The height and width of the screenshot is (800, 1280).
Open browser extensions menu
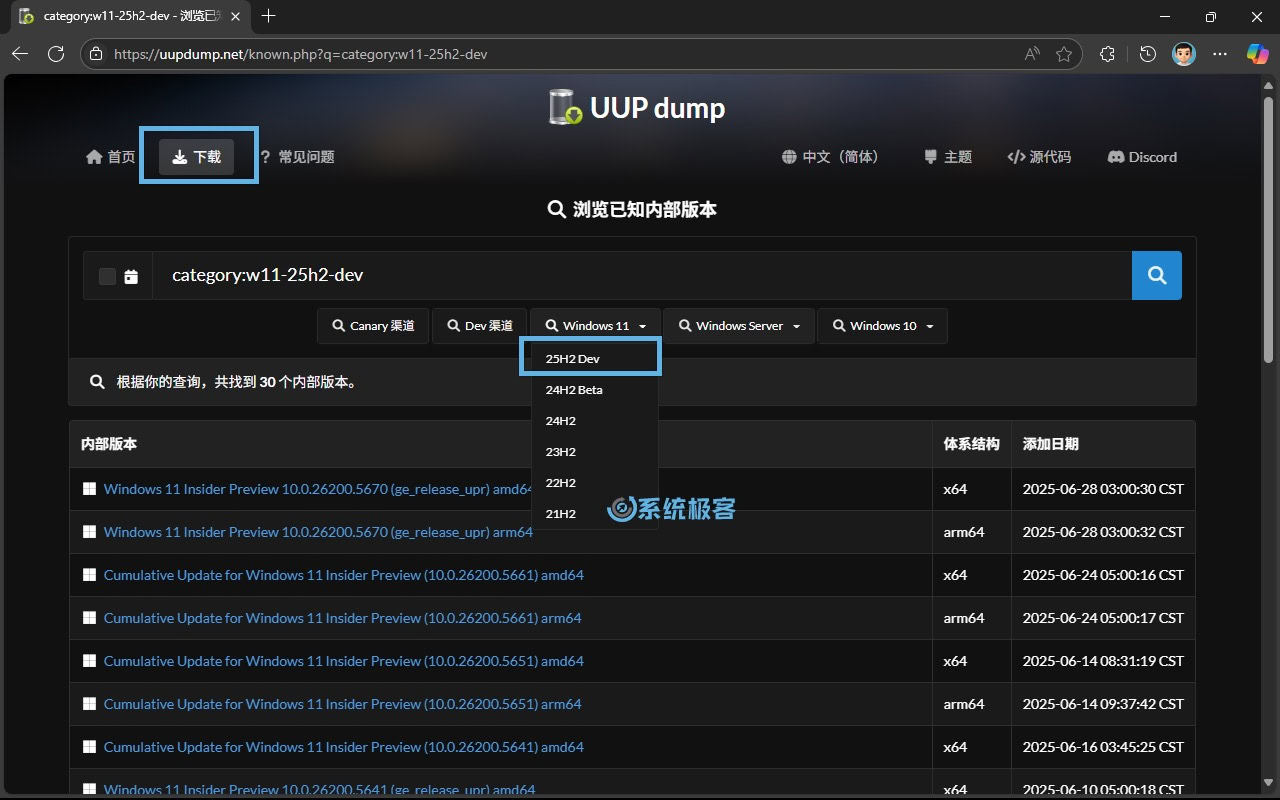click(x=1107, y=54)
